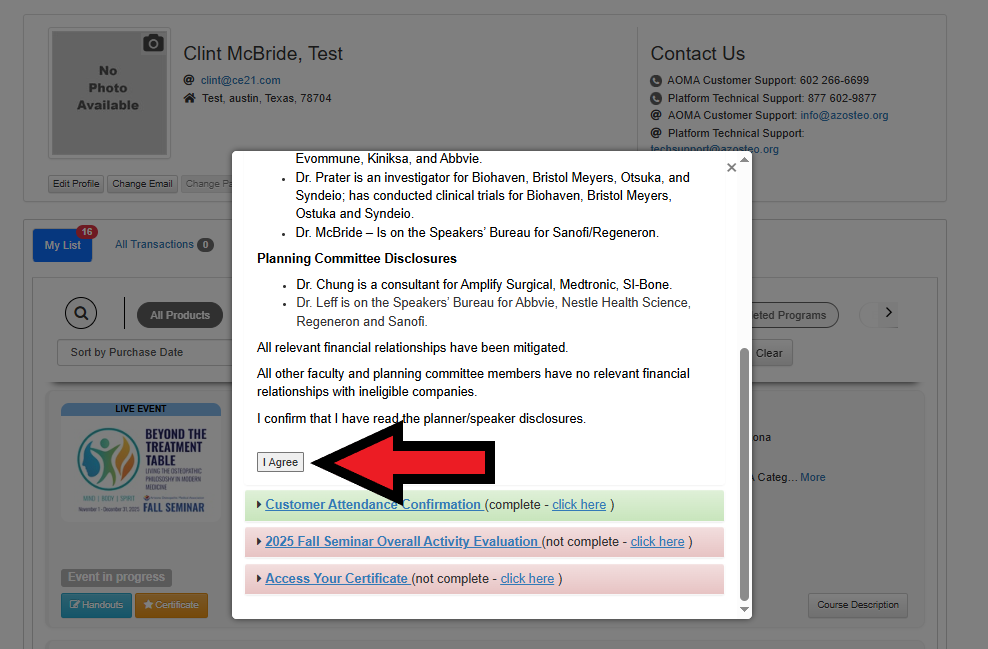
Task: Close the disclosures popup with X
Action: coord(731,168)
